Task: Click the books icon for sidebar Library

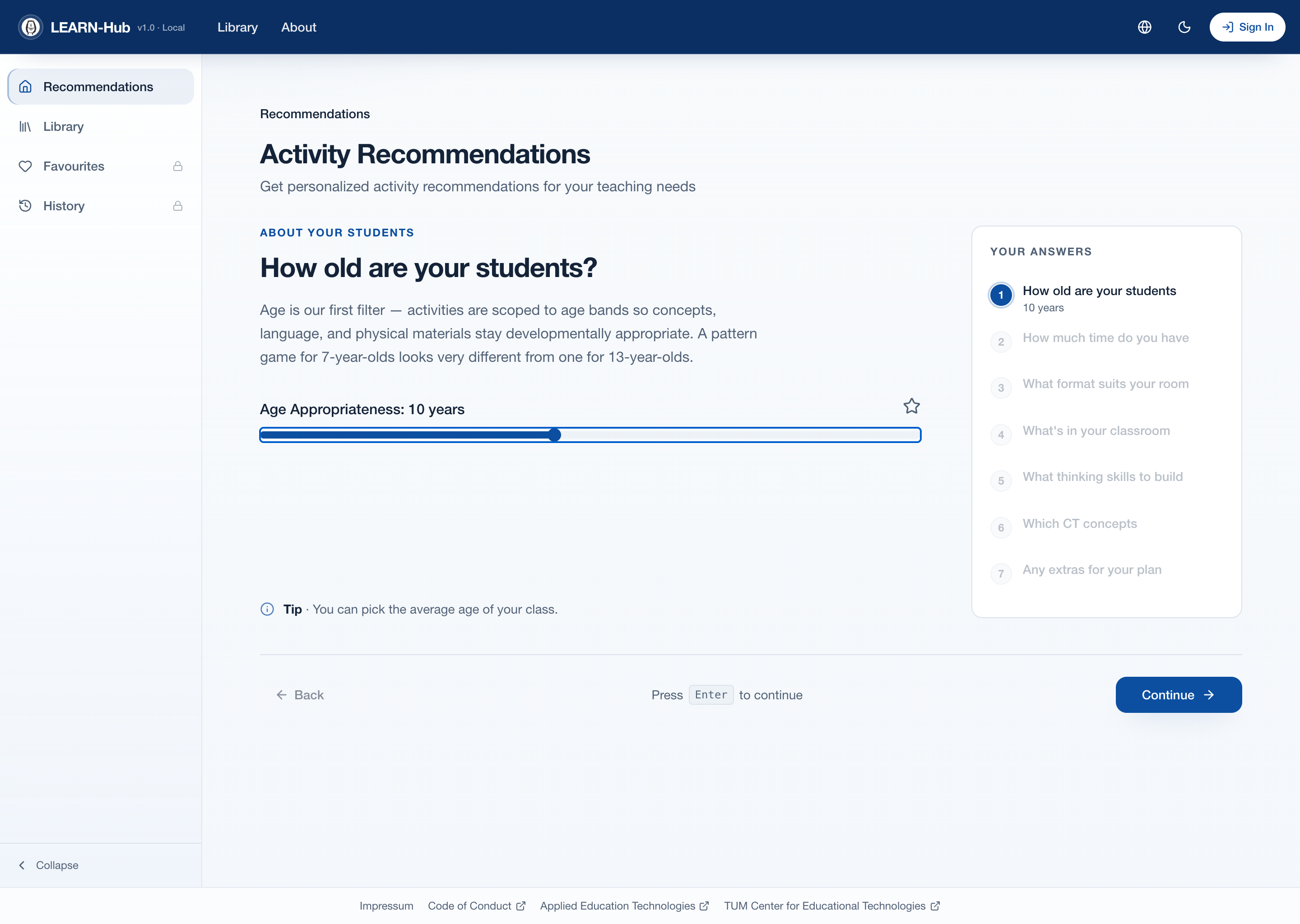Action: [25, 126]
